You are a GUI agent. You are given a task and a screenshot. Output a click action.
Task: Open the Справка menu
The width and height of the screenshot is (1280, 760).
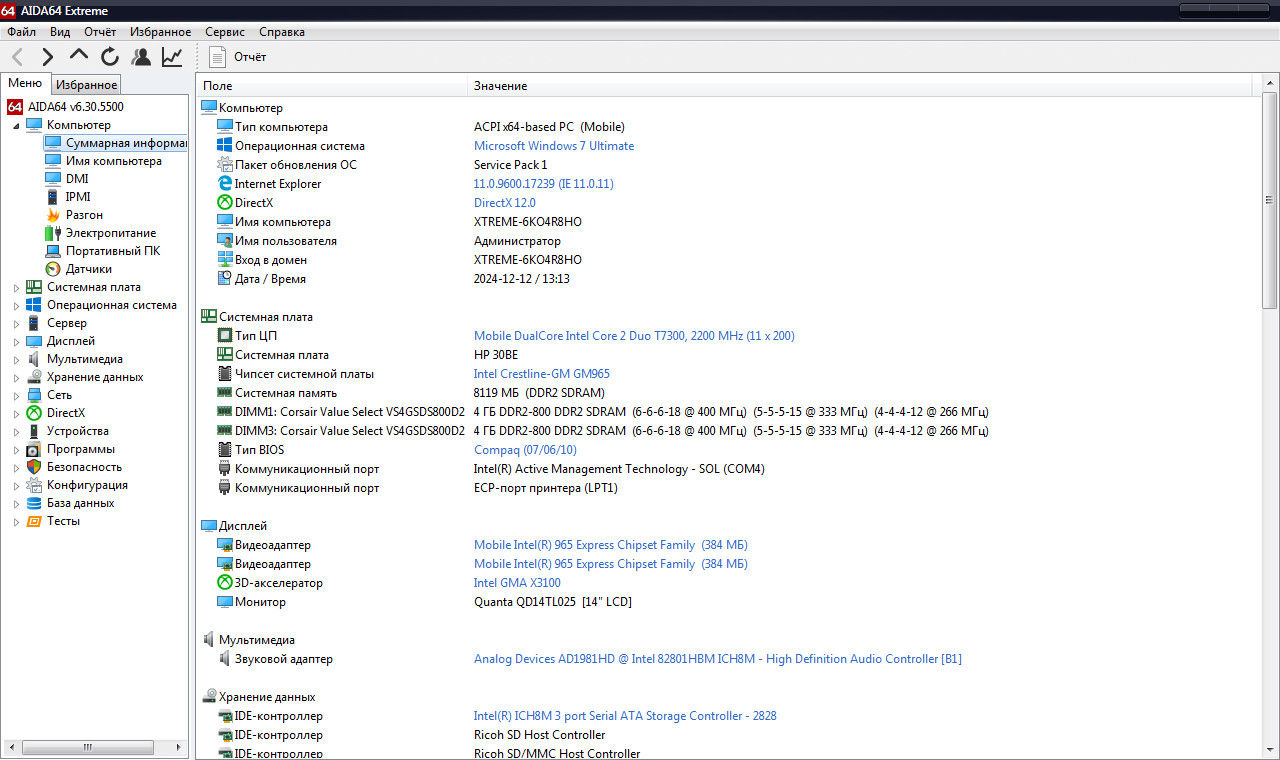pyautogui.click(x=282, y=32)
